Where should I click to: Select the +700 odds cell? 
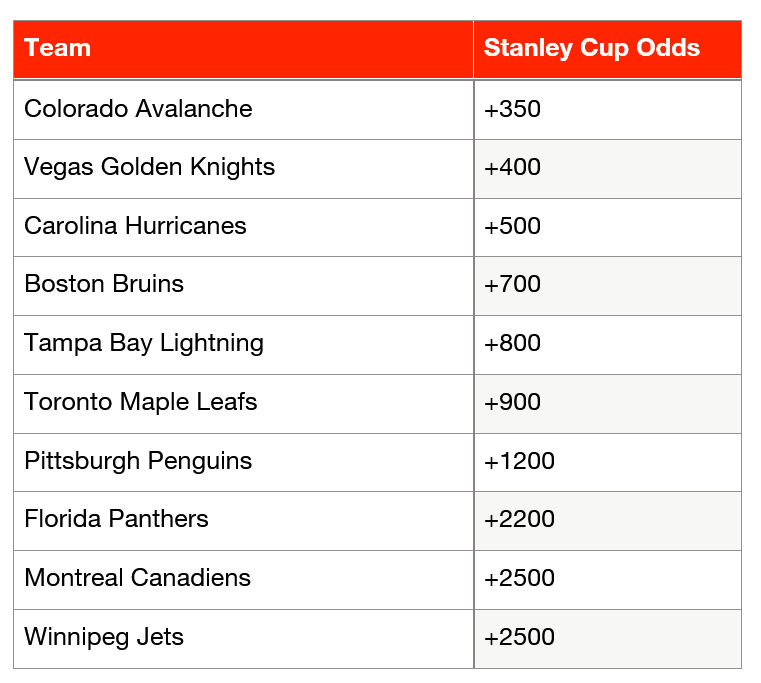pyautogui.click(x=512, y=284)
